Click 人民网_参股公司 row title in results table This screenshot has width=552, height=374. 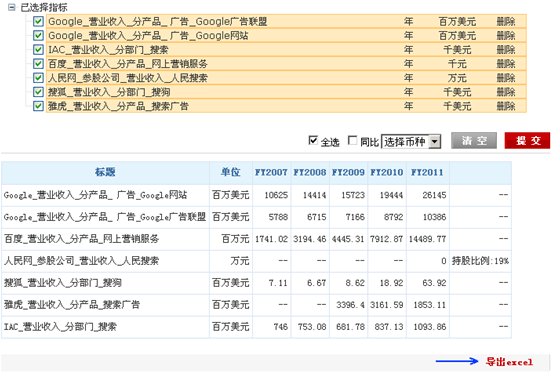(x=81, y=261)
